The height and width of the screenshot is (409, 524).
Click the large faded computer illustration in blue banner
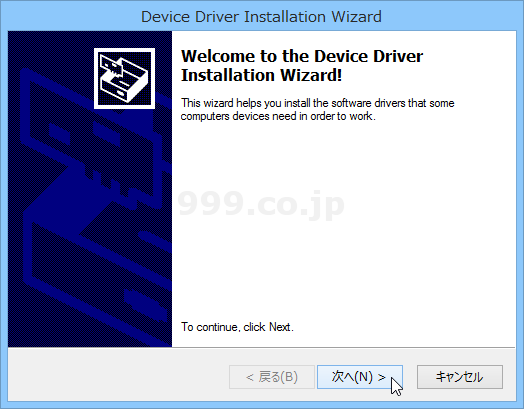(x=94, y=207)
